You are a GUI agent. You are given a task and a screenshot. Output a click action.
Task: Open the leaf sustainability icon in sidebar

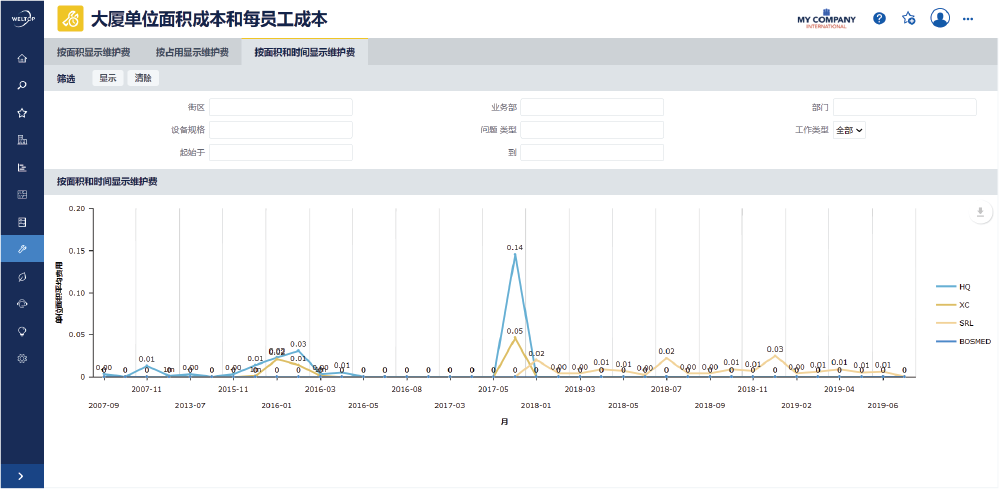point(22,276)
